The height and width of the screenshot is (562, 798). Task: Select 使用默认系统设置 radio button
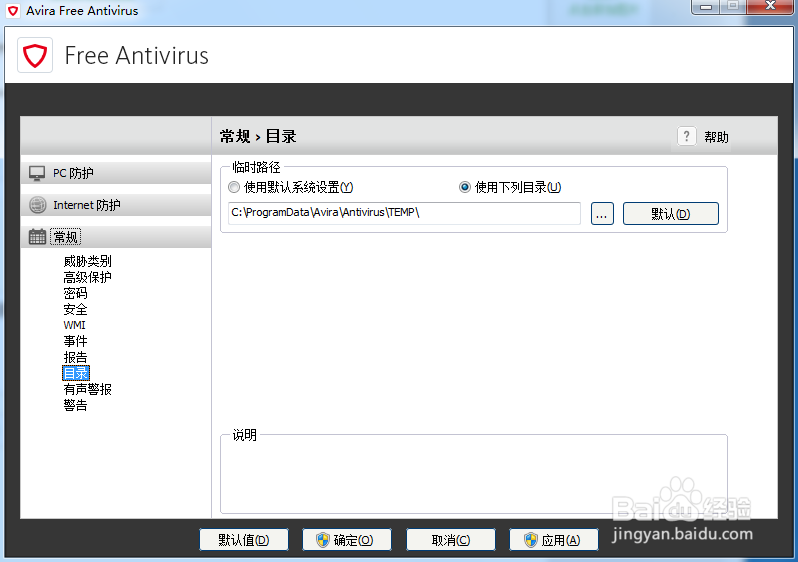click(x=234, y=187)
